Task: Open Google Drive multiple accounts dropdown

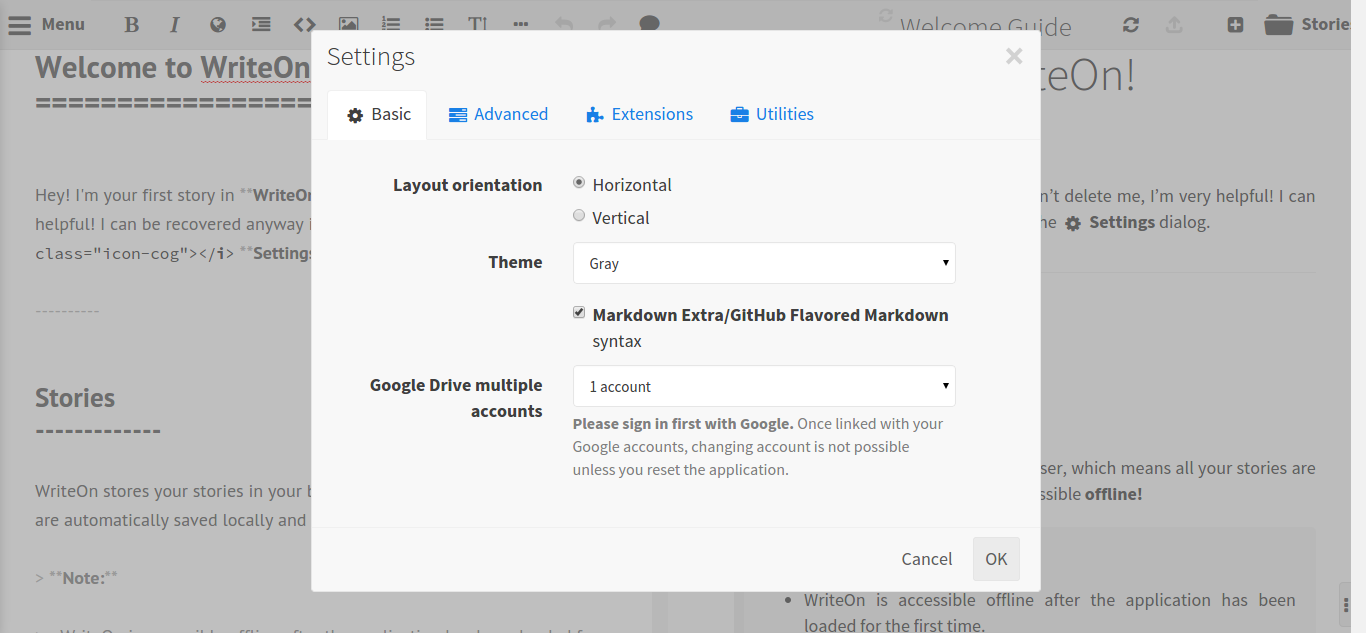Action: tap(764, 386)
